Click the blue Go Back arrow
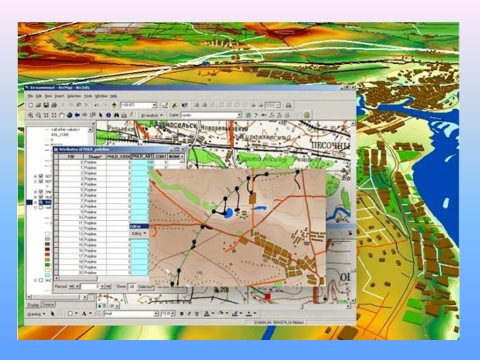Screen dimensions: 480x360 click(x=77, y=115)
